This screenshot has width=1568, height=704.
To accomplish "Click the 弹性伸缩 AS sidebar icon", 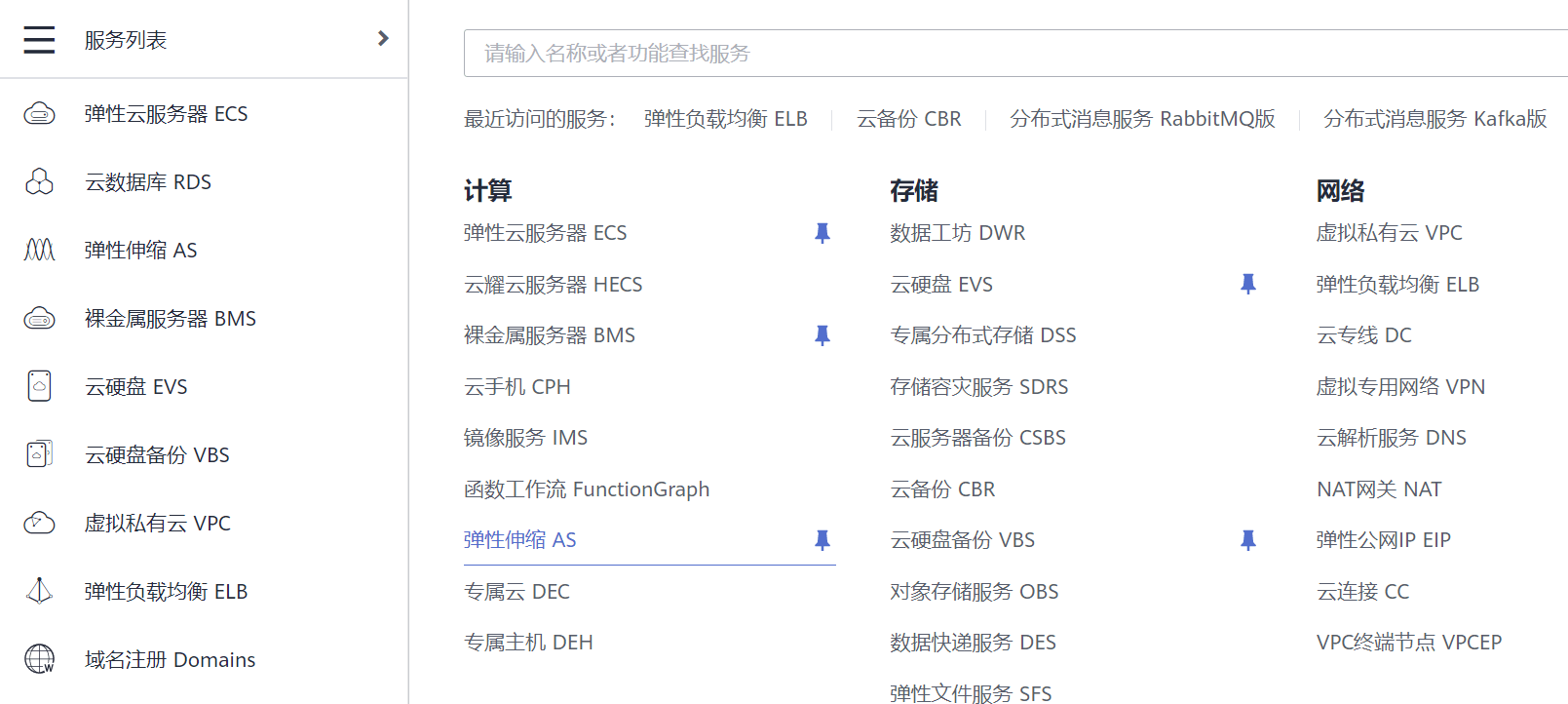I will pyautogui.click(x=39, y=251).
